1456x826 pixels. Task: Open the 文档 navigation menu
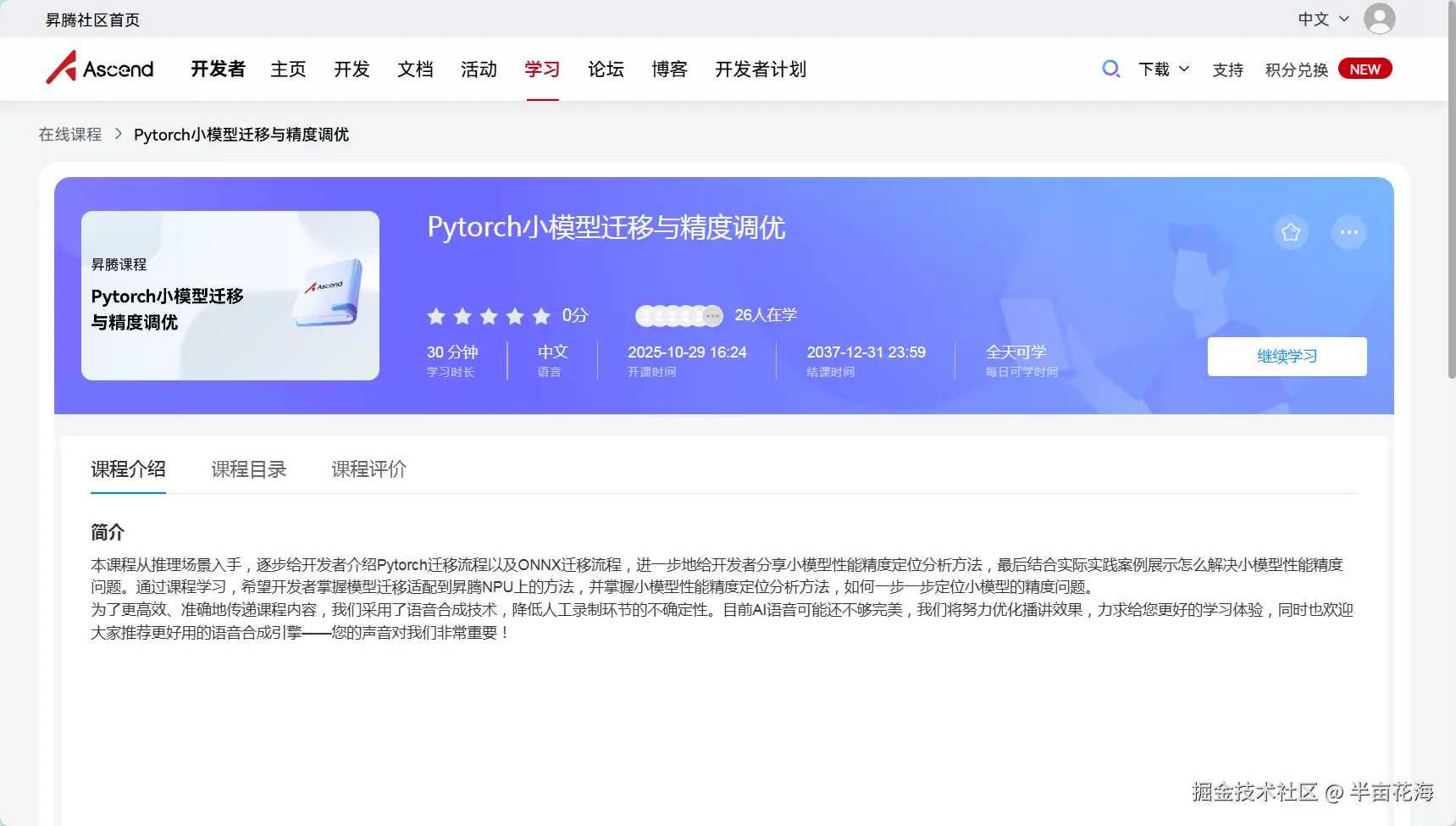point(415,69)
